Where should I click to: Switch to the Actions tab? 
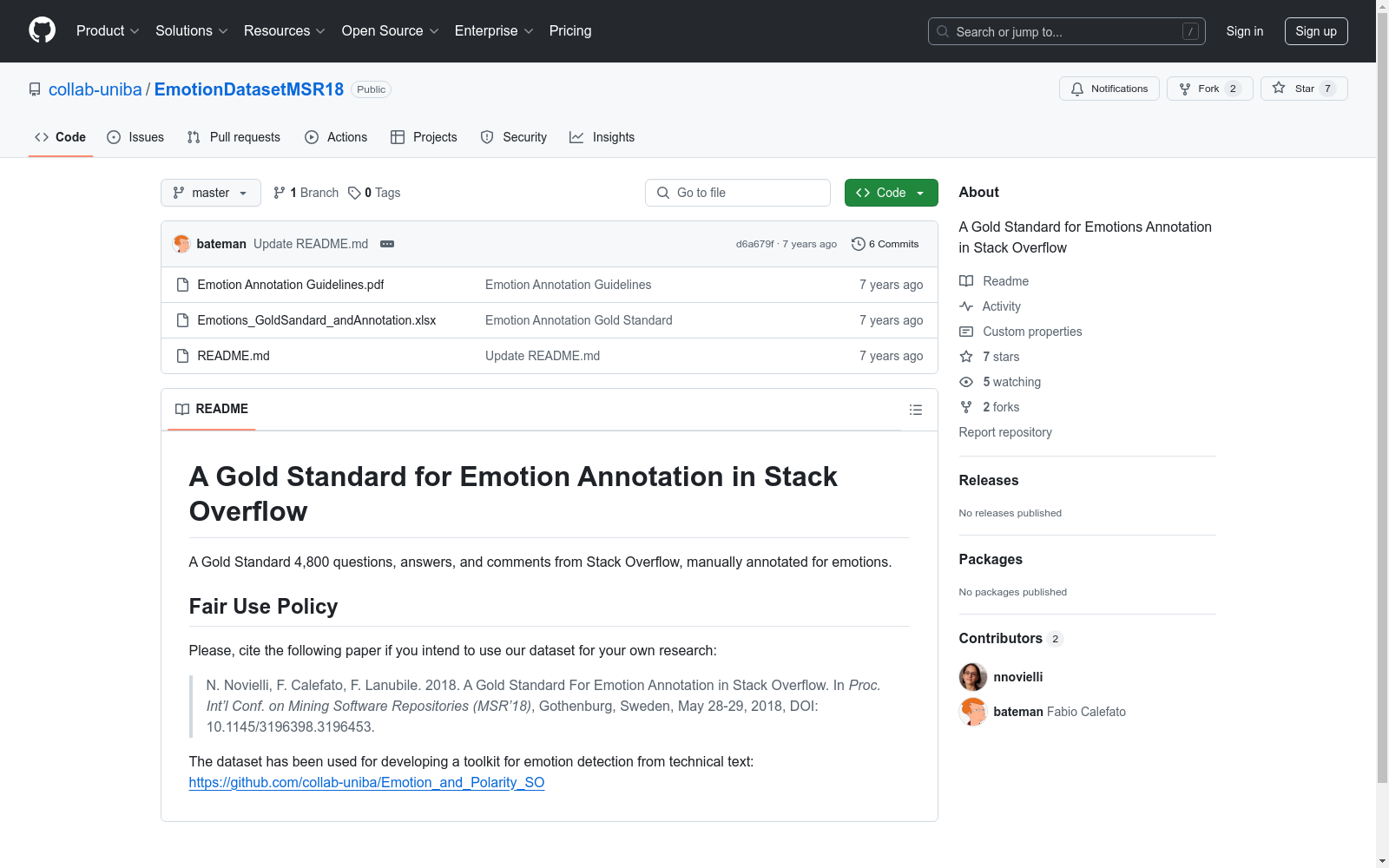336,137
